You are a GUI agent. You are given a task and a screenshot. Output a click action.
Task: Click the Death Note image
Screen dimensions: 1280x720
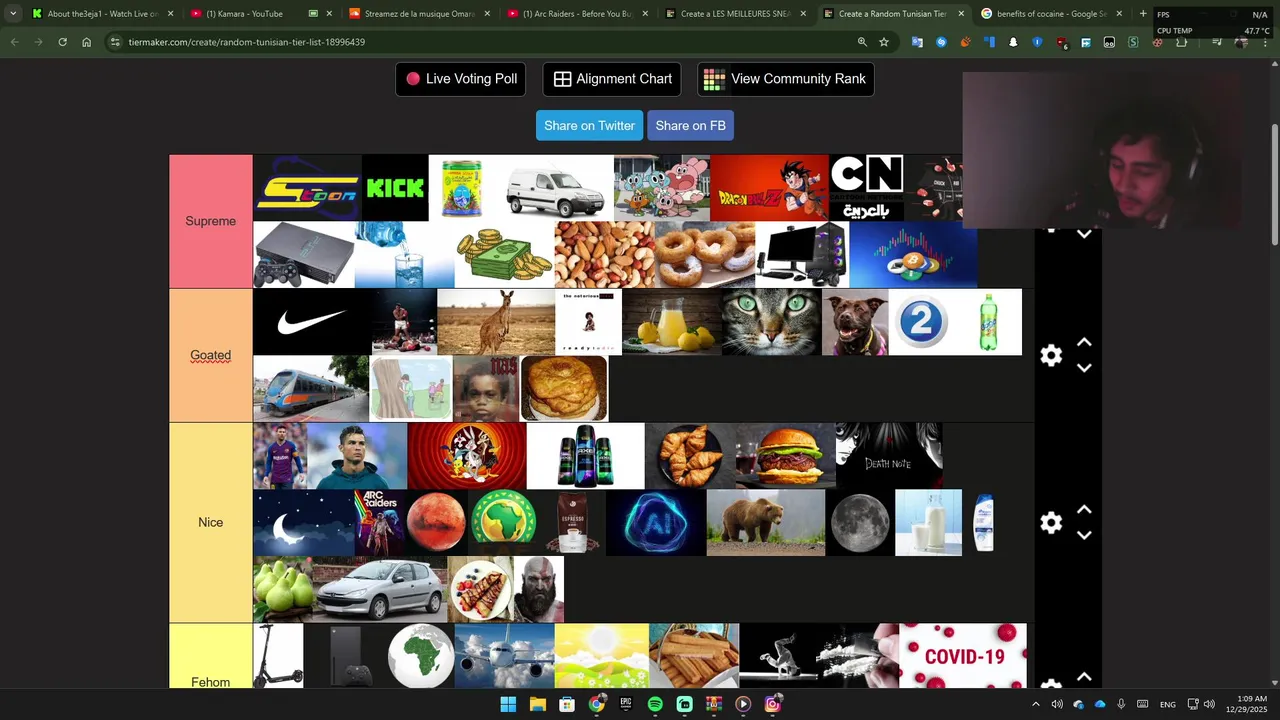[889, 456]
